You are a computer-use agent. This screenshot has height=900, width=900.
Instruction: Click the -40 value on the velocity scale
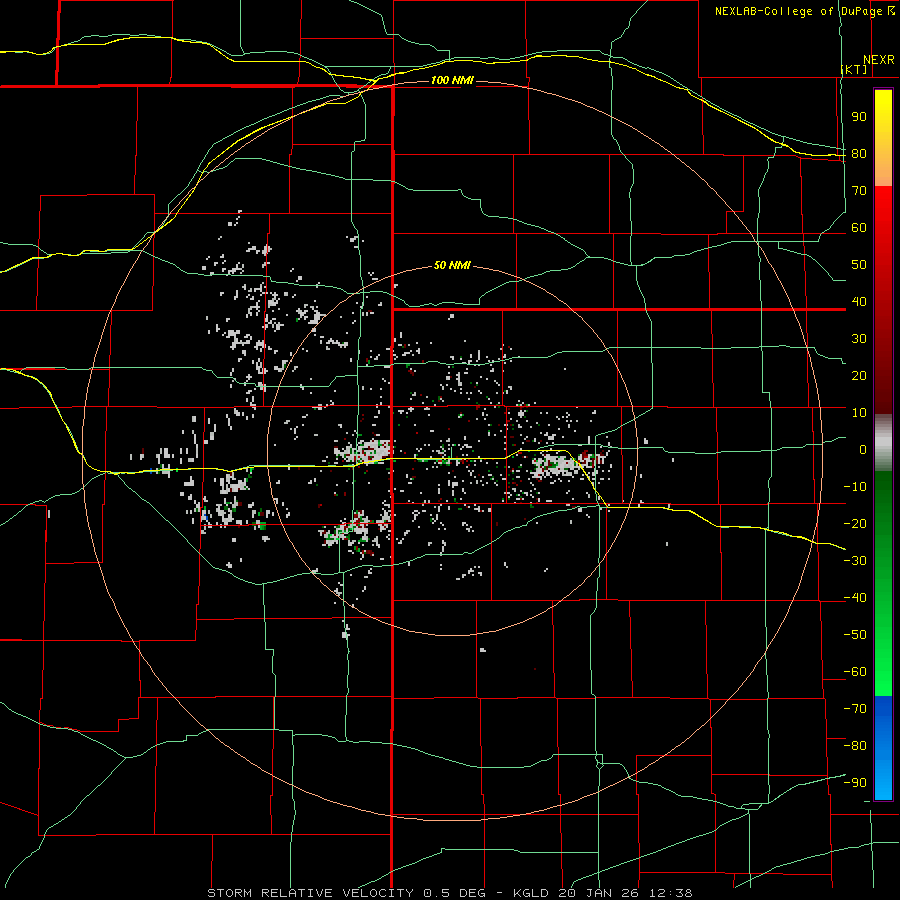855,598
